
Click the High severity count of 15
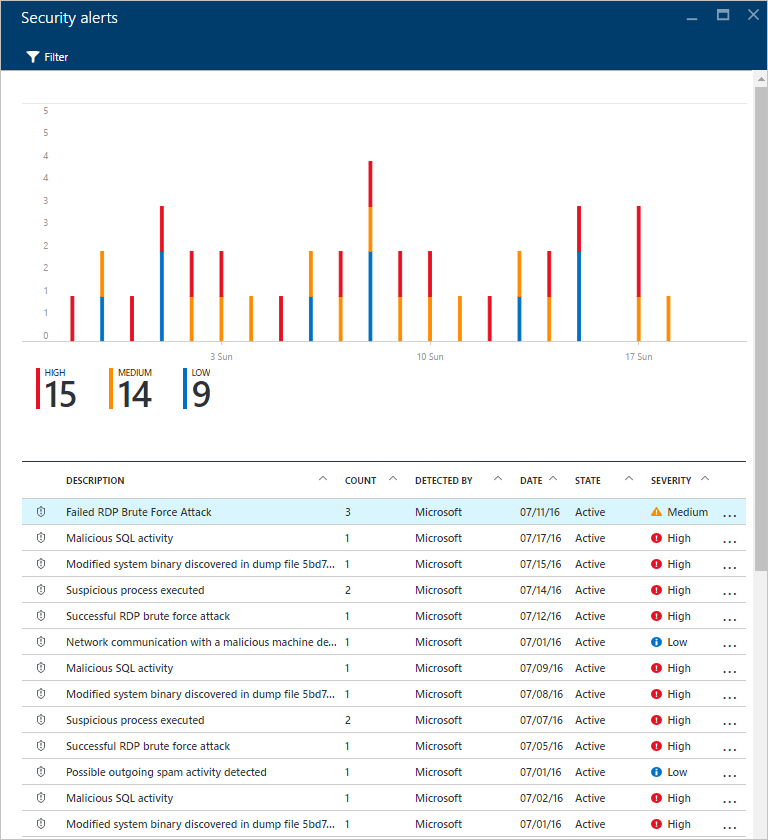tap(60, 395)
